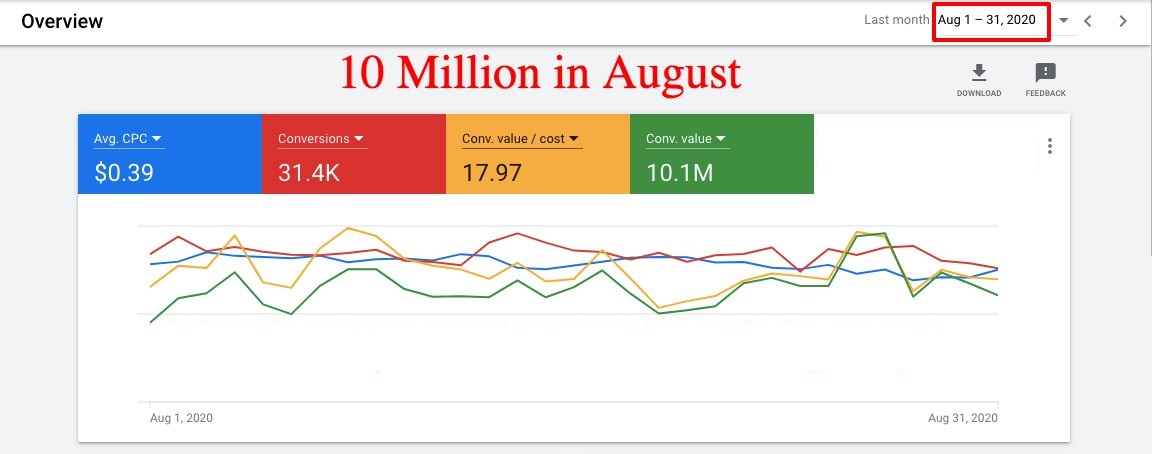Open the Feedback speech bubble icon
This screenshot has width=1152, height=454.
(1045, 73)
